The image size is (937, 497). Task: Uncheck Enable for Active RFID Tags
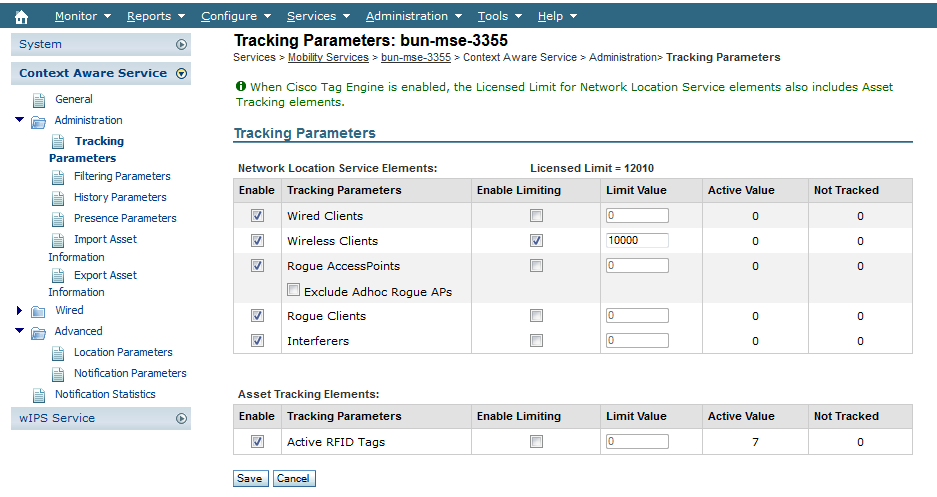258,441
